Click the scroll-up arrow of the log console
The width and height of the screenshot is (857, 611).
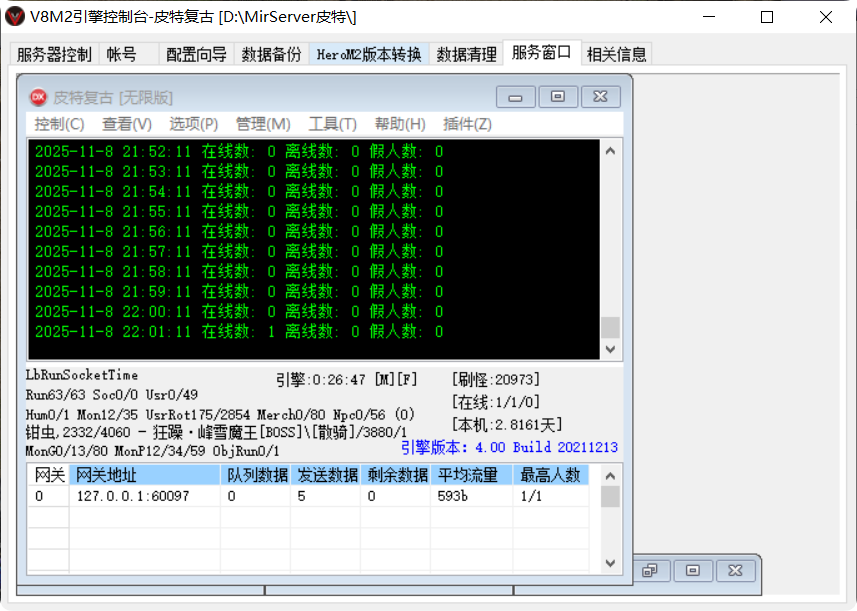point(610,151)
